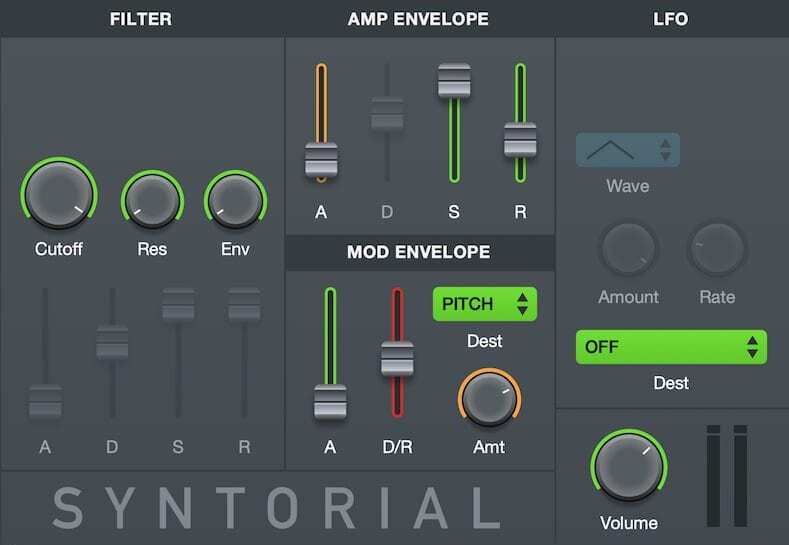Click the Mod Envelope Amt knob
Screen dimensions: 789x545
489,399
